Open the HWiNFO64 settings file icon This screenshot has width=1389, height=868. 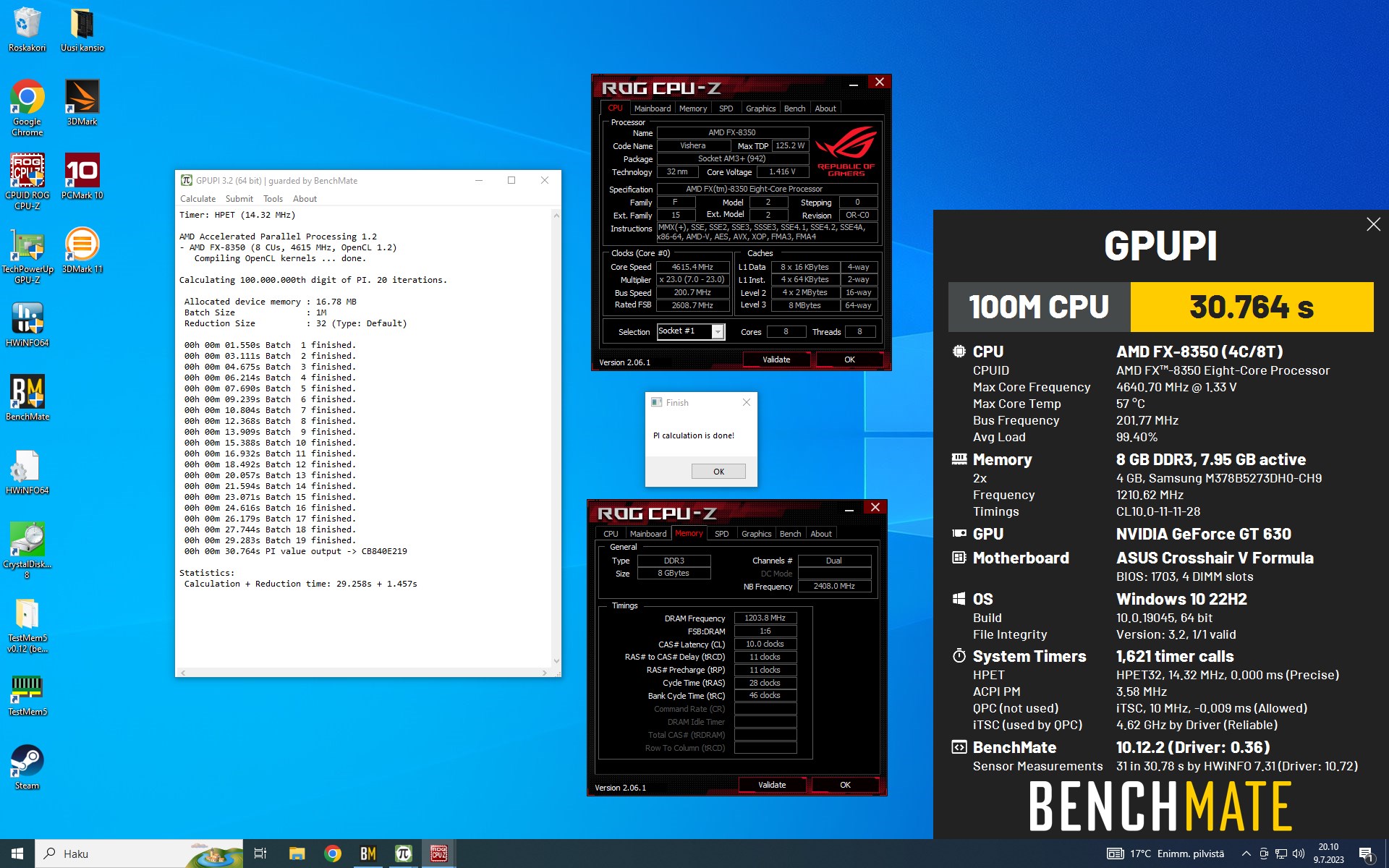pos(27,472)
